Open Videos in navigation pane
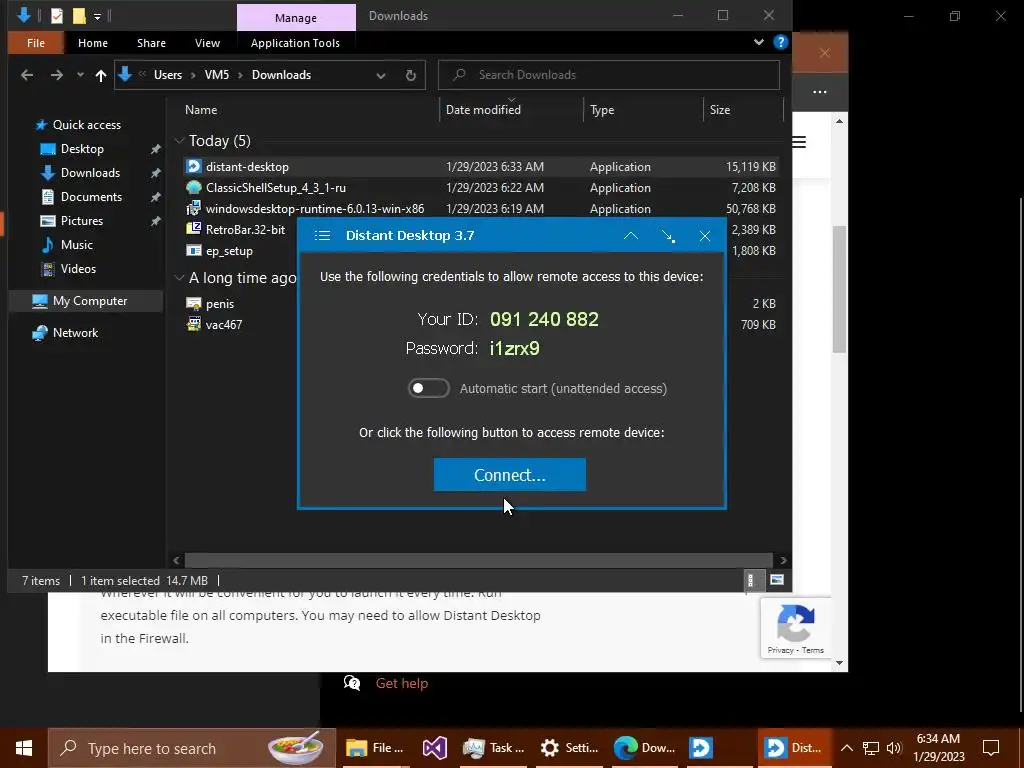The height and width of the screenshot is (768, 1024). tap(78, 268)
